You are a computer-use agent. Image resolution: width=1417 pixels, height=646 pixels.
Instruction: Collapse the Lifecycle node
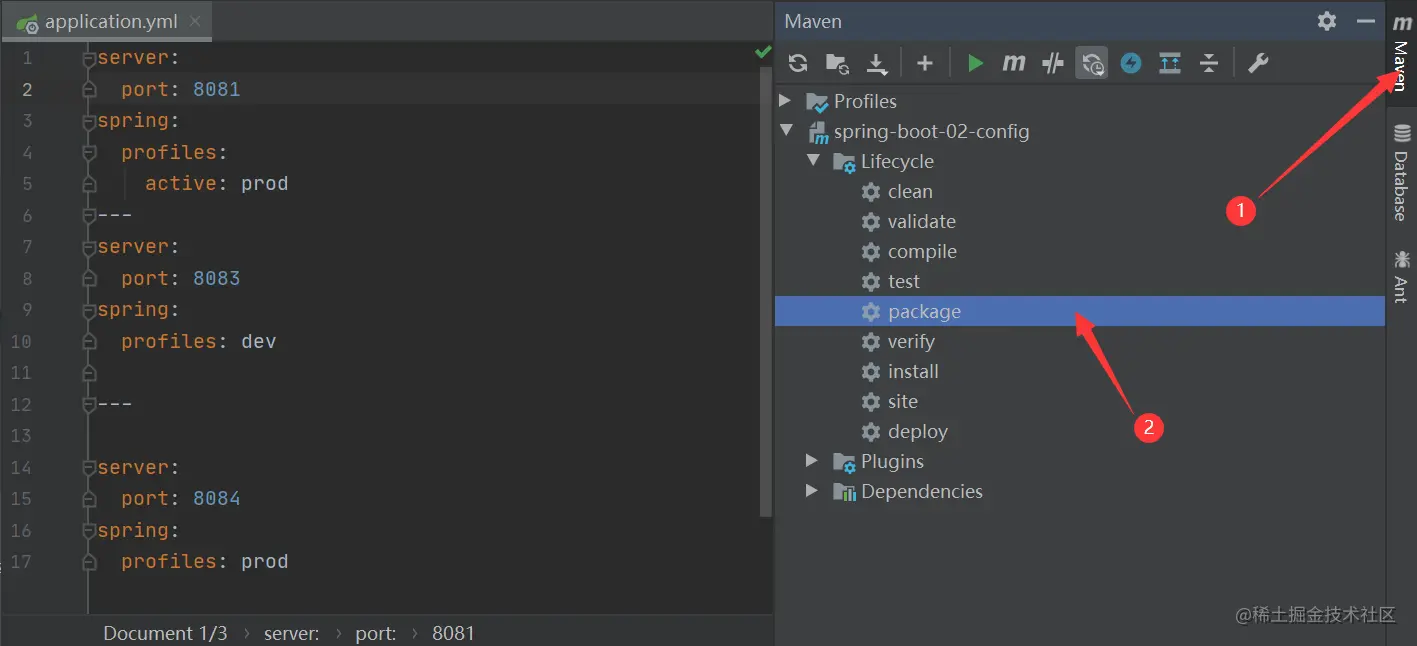(813, 161)
